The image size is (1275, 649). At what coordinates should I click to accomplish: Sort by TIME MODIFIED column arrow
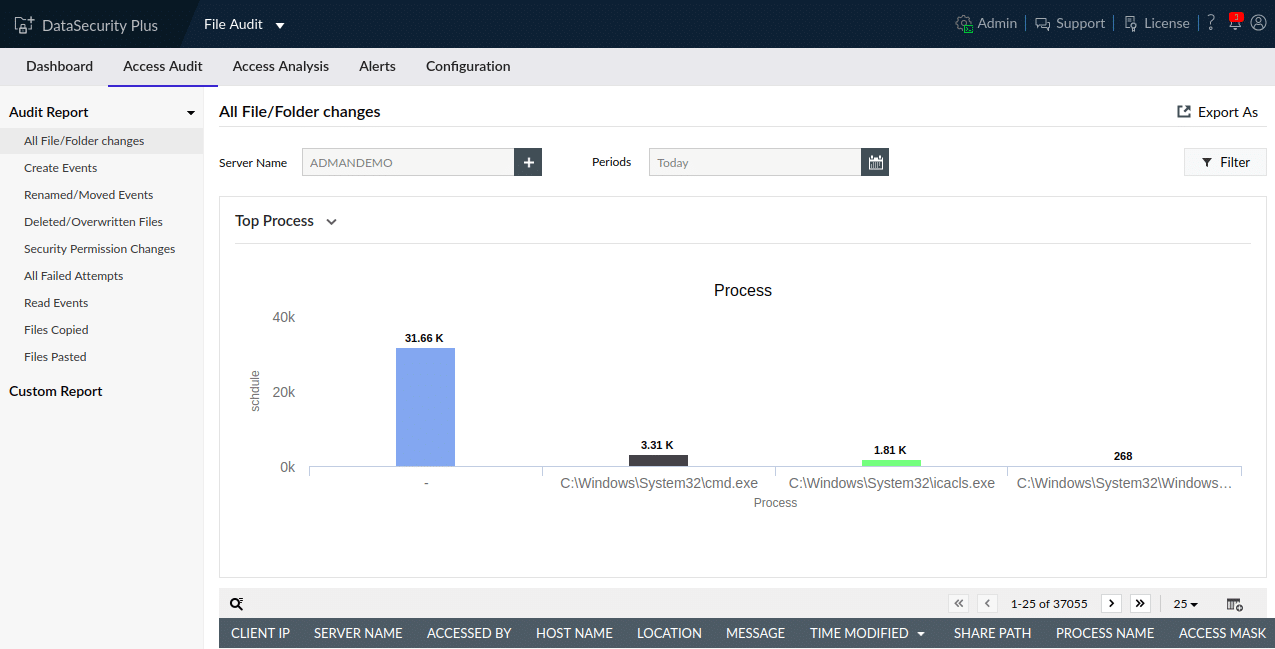tap(921, 634)
